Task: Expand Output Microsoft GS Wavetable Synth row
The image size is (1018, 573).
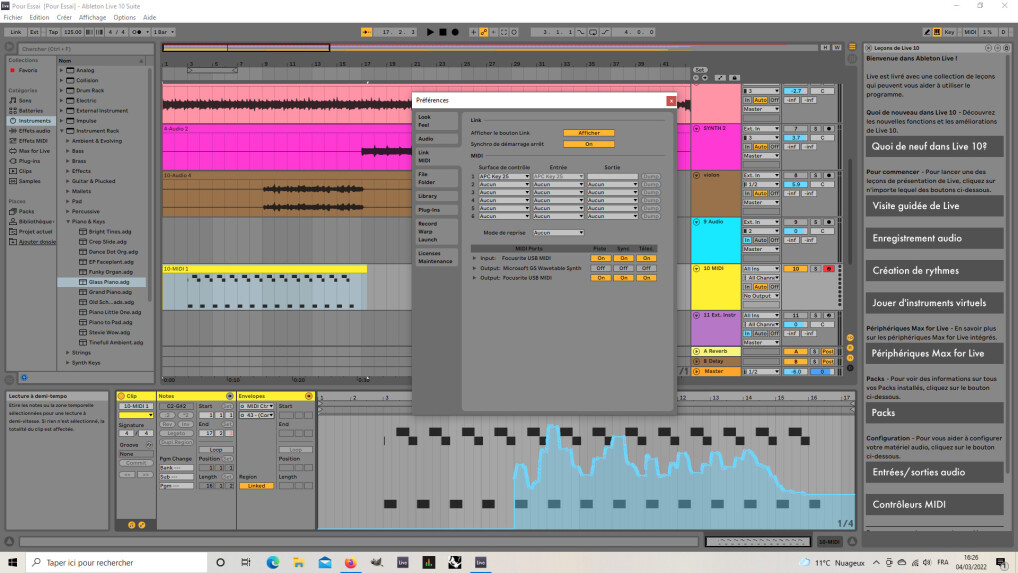Action: tap(474, 268)
